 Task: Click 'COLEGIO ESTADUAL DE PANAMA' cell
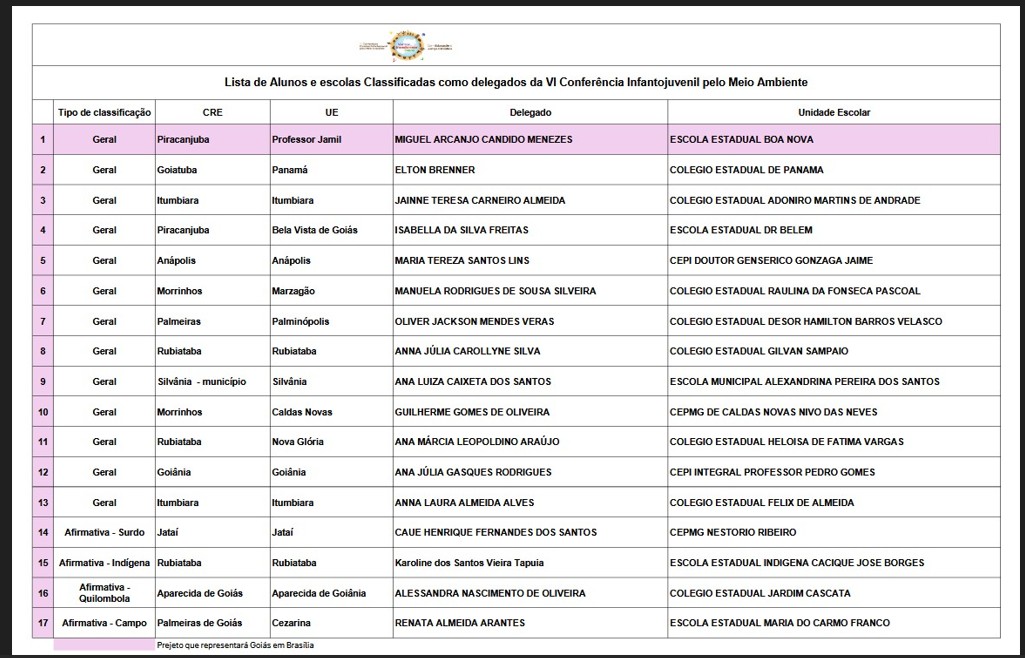click(x=746, y=170)
